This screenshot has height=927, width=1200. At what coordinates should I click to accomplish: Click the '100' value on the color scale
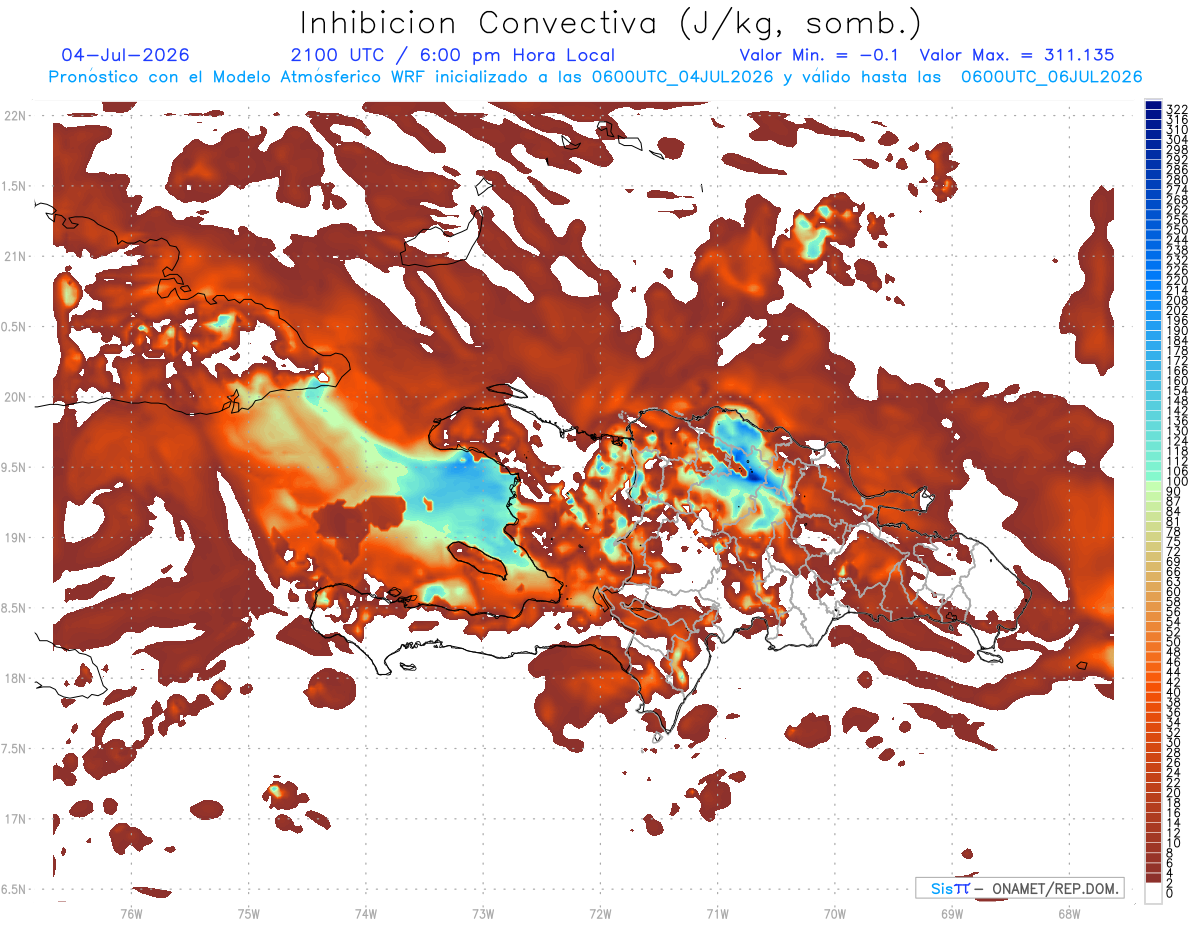coord(1177,483)
